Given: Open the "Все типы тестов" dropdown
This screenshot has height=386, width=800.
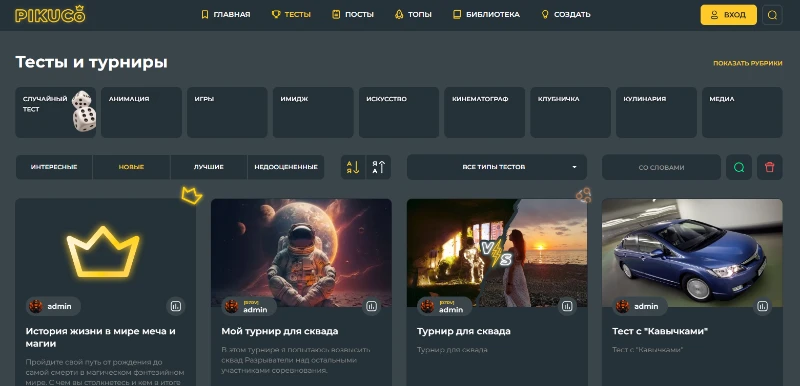Looking at the screenshot, I should tap(496, 167).
